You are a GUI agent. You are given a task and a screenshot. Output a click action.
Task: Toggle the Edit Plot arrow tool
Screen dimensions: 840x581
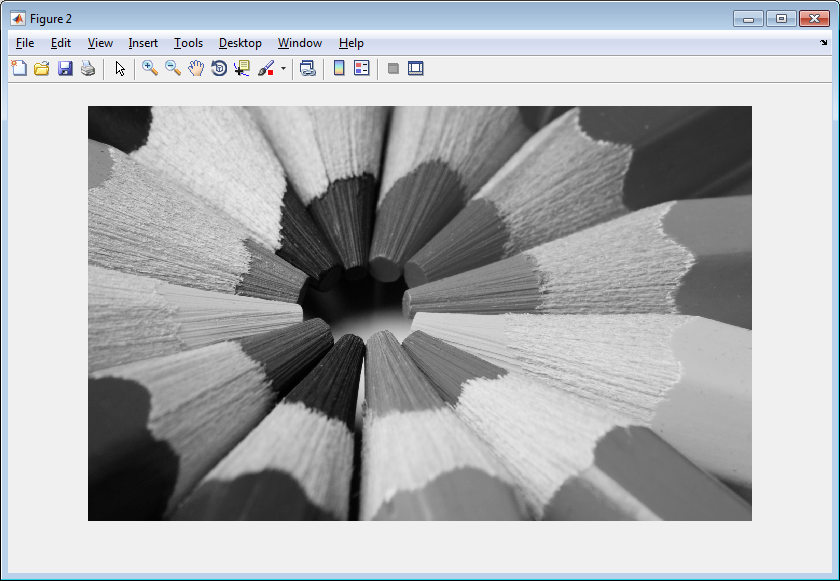click(120, 68)
